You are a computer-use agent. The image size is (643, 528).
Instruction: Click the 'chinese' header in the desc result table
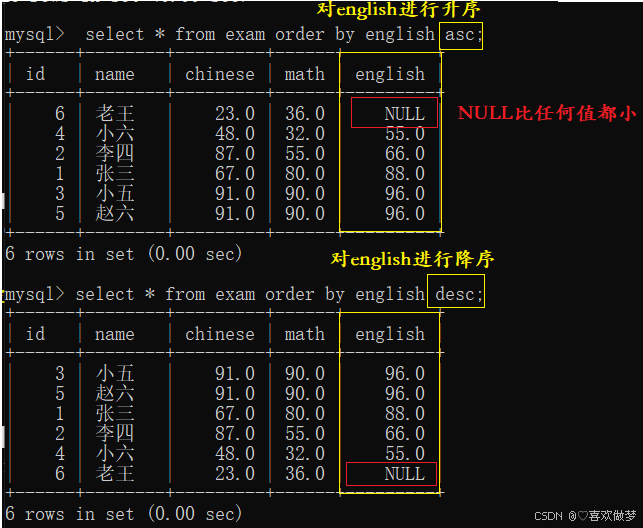(x=220, y=334)
